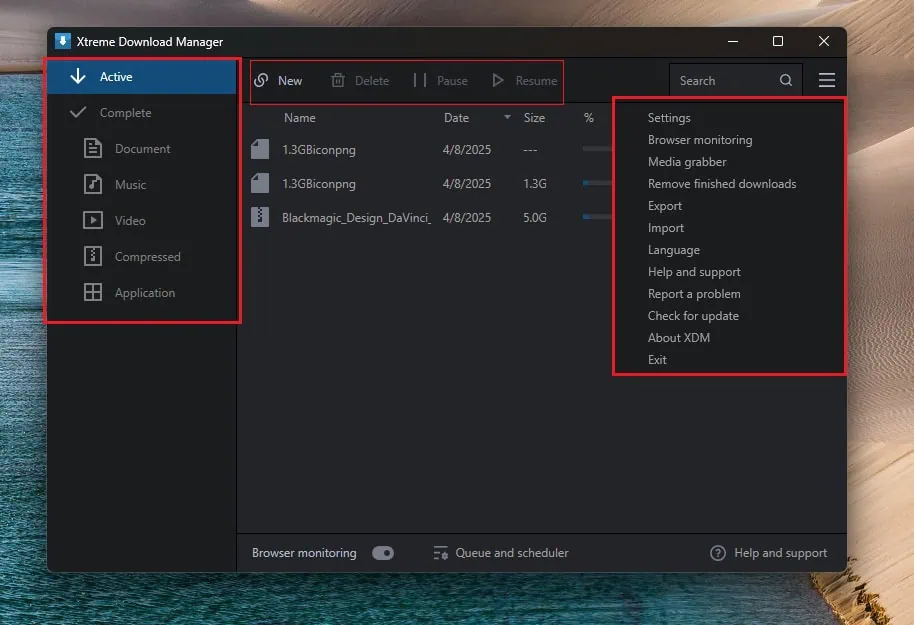This screenshot has width=914, height=625.
Task: Open Queue and scheduler link text
Action: [512, 553]
